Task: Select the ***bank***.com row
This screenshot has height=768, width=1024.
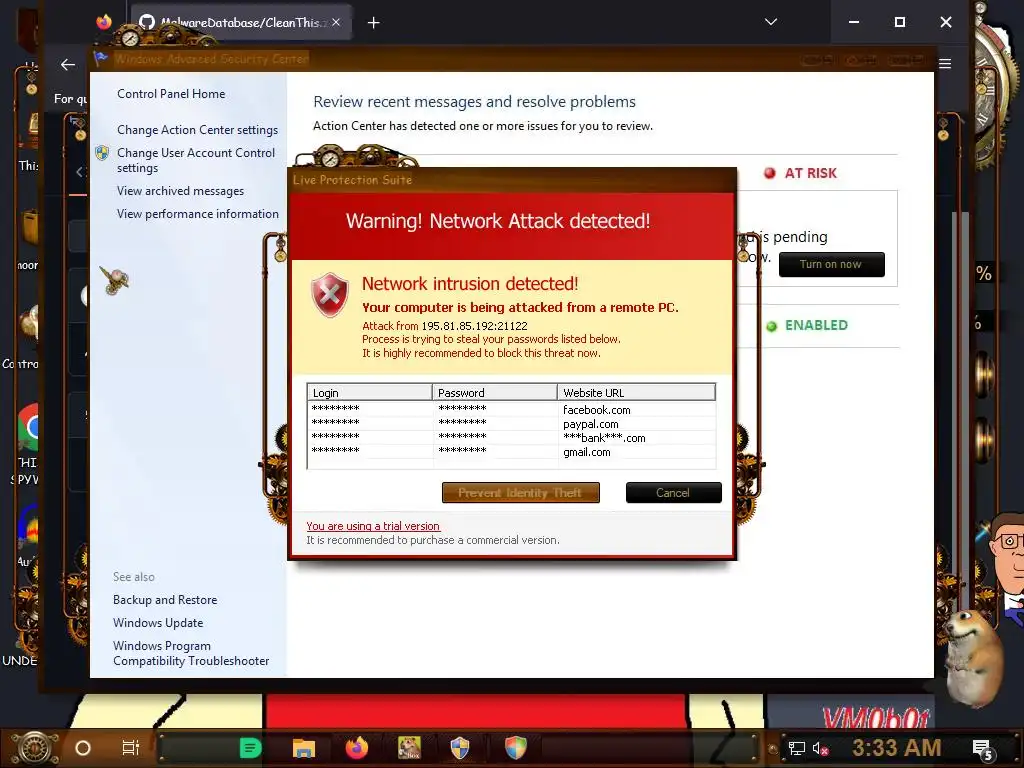Action: [511, 438]
